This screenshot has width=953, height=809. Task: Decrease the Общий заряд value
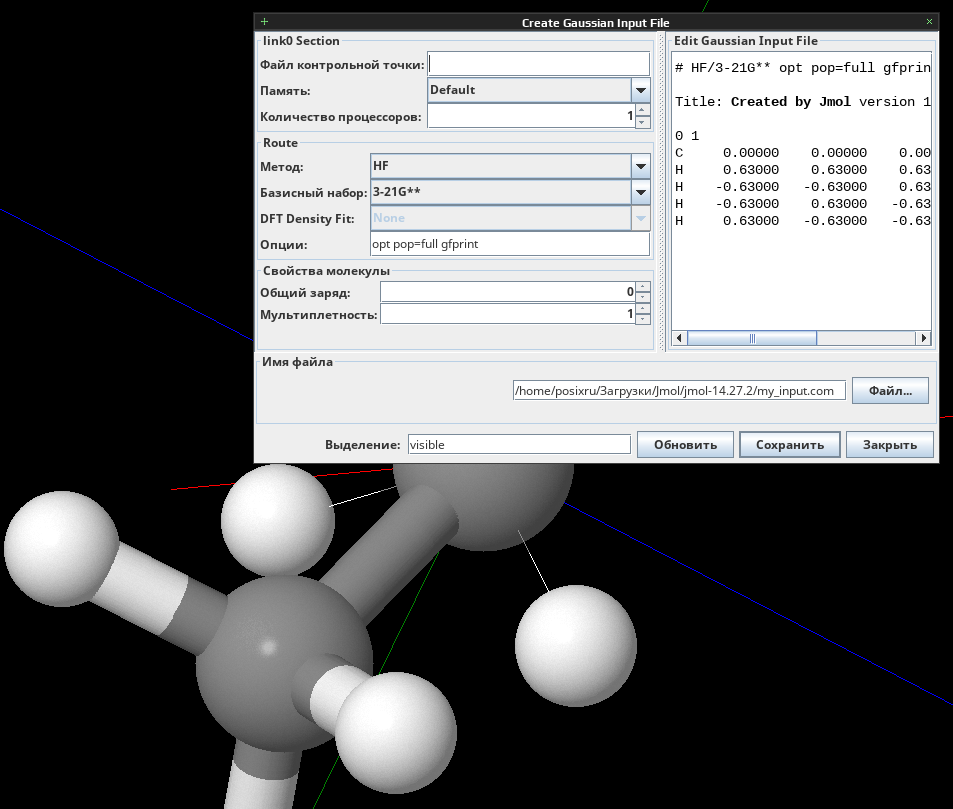coord(642,297)
